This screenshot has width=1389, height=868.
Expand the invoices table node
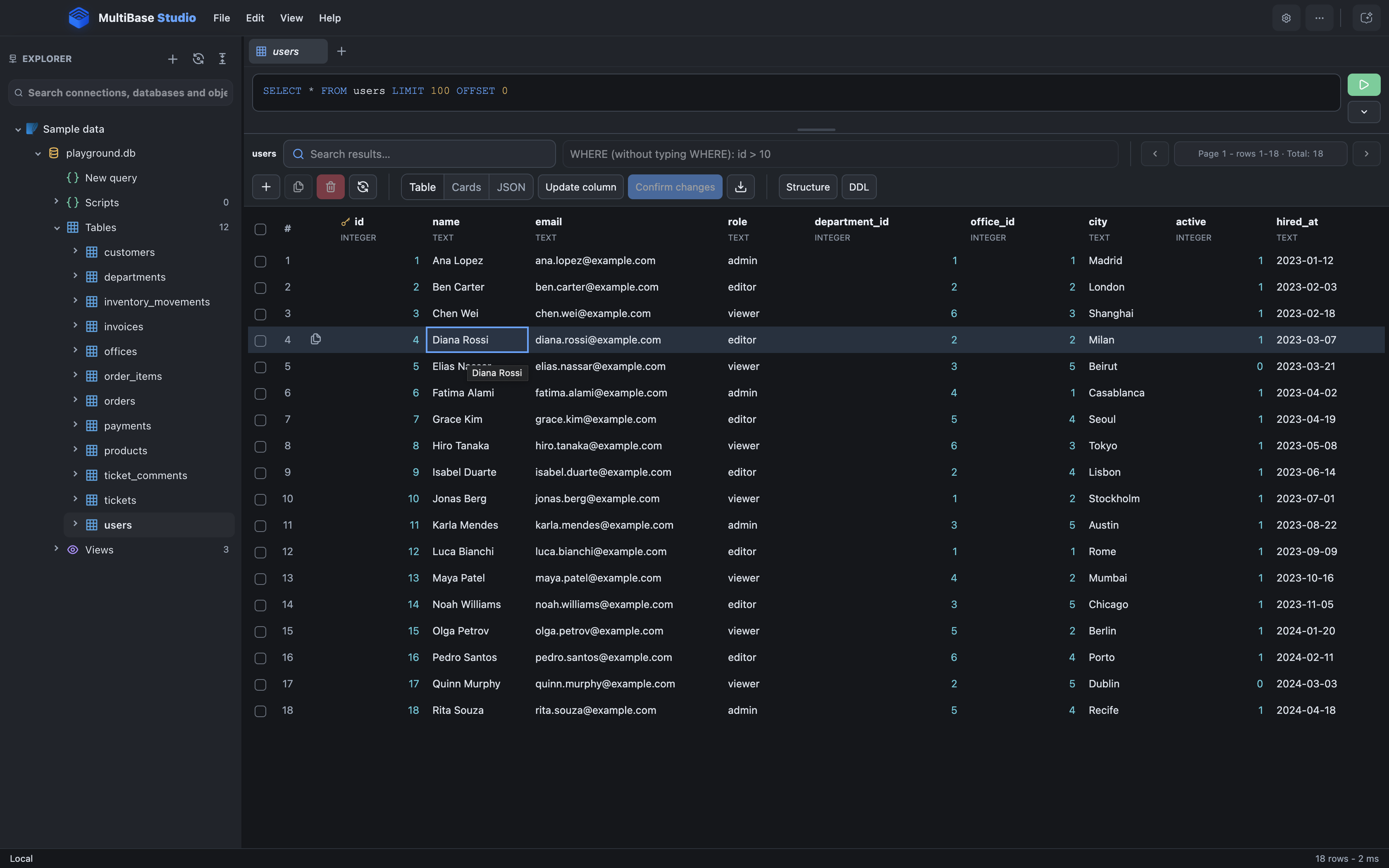point(75,325)
